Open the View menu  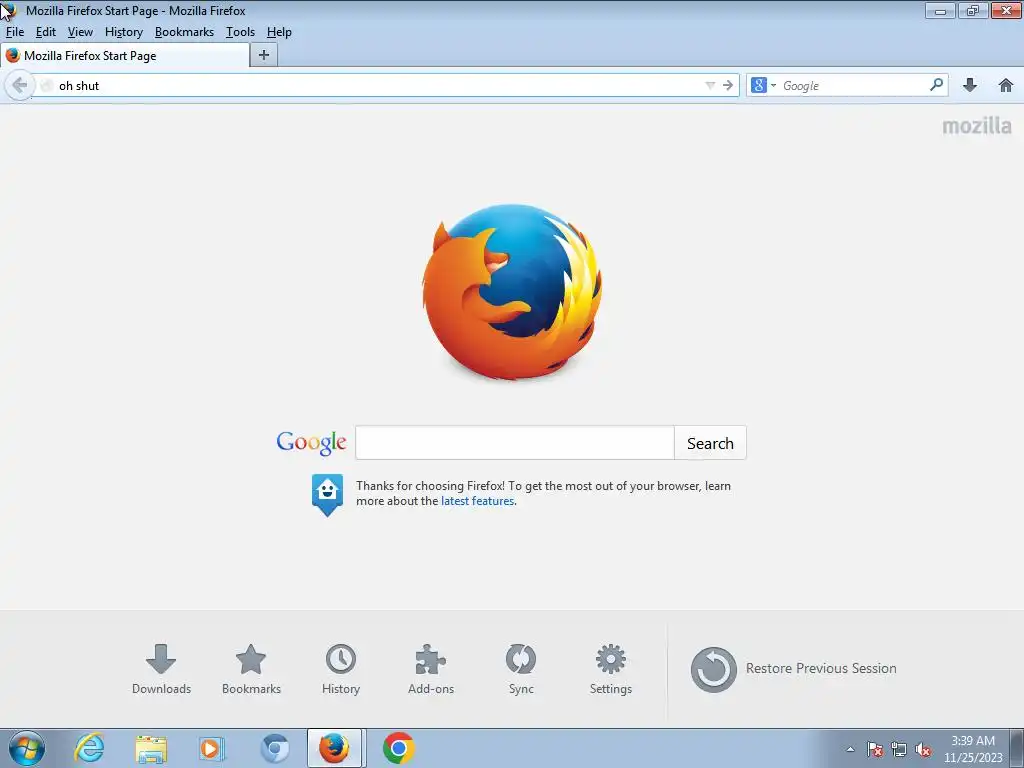click(80, 32)
